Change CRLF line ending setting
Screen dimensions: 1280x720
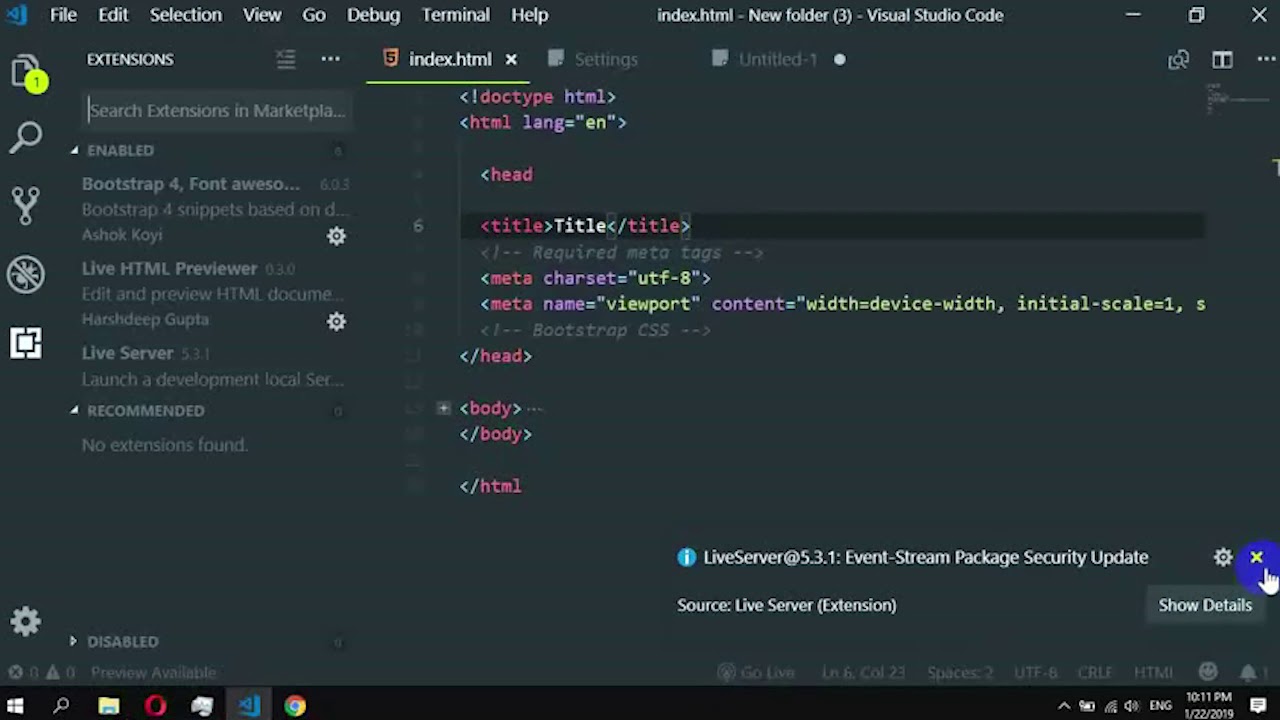pos(1095,672)
